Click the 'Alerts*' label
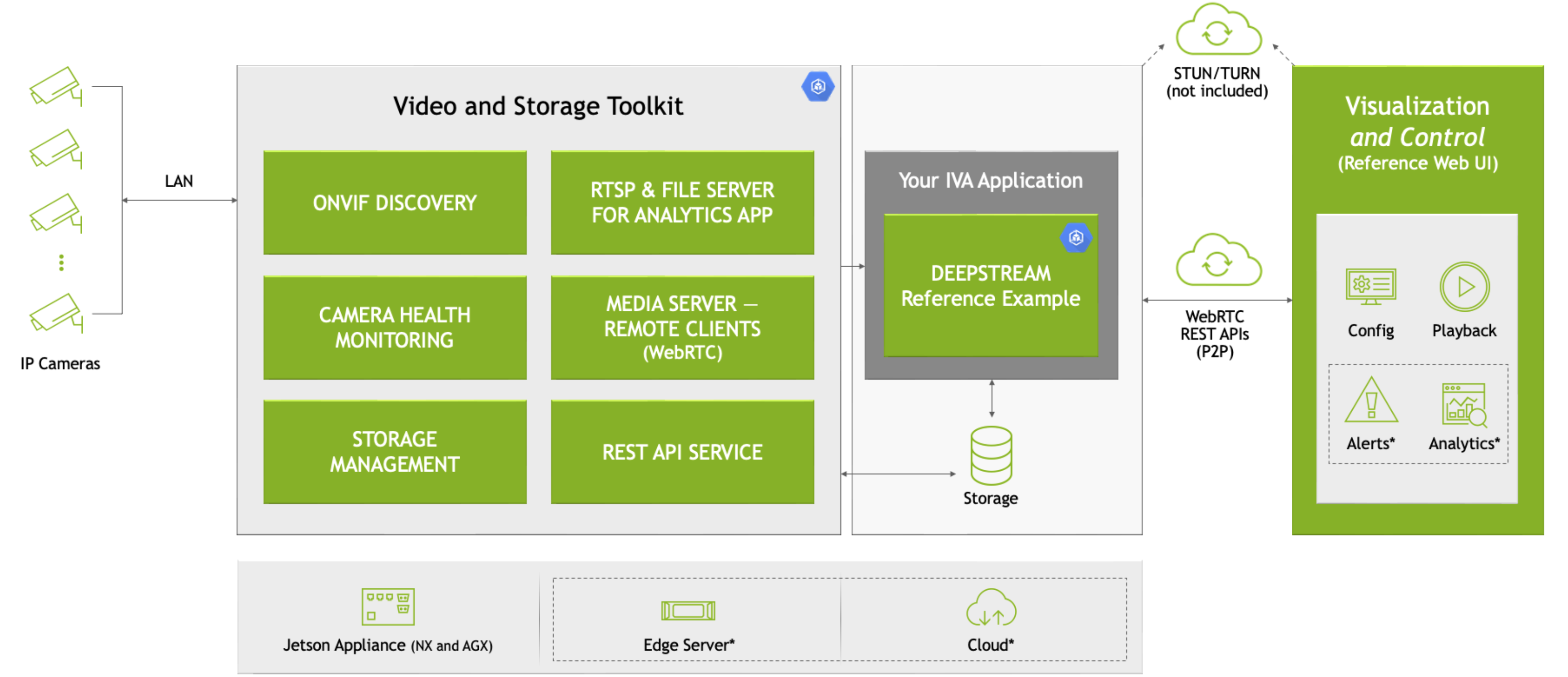 coord(1370,443)
